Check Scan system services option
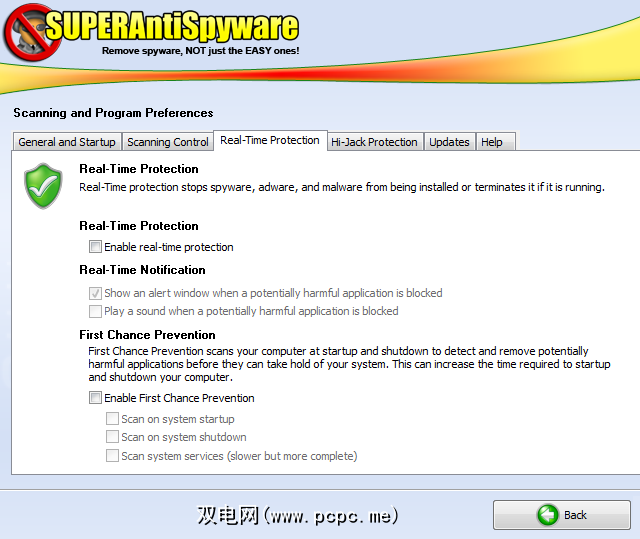 coord(112,455)
